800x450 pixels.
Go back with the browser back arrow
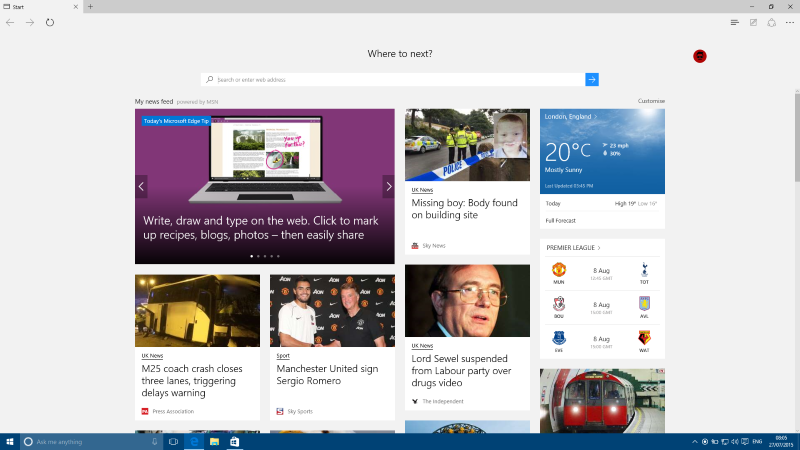click(x=10, y=22)
